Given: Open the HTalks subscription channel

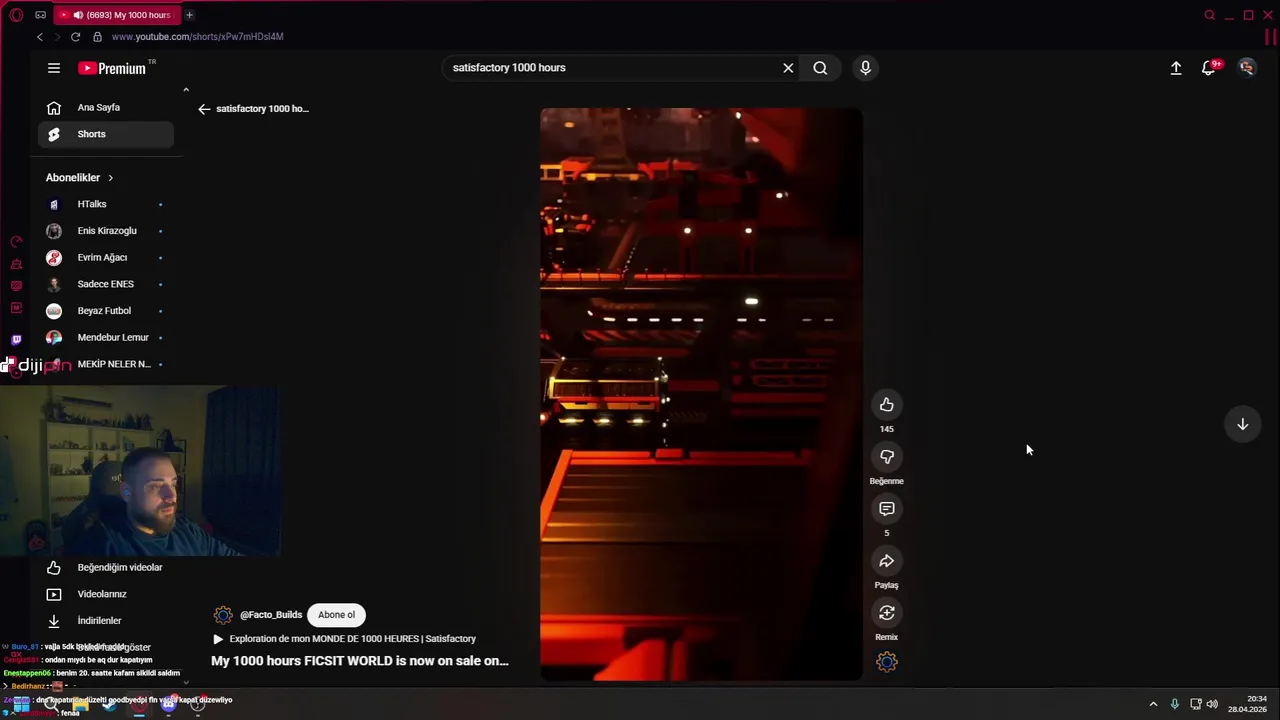Looking at the screenshot, I should pos(106,204).
